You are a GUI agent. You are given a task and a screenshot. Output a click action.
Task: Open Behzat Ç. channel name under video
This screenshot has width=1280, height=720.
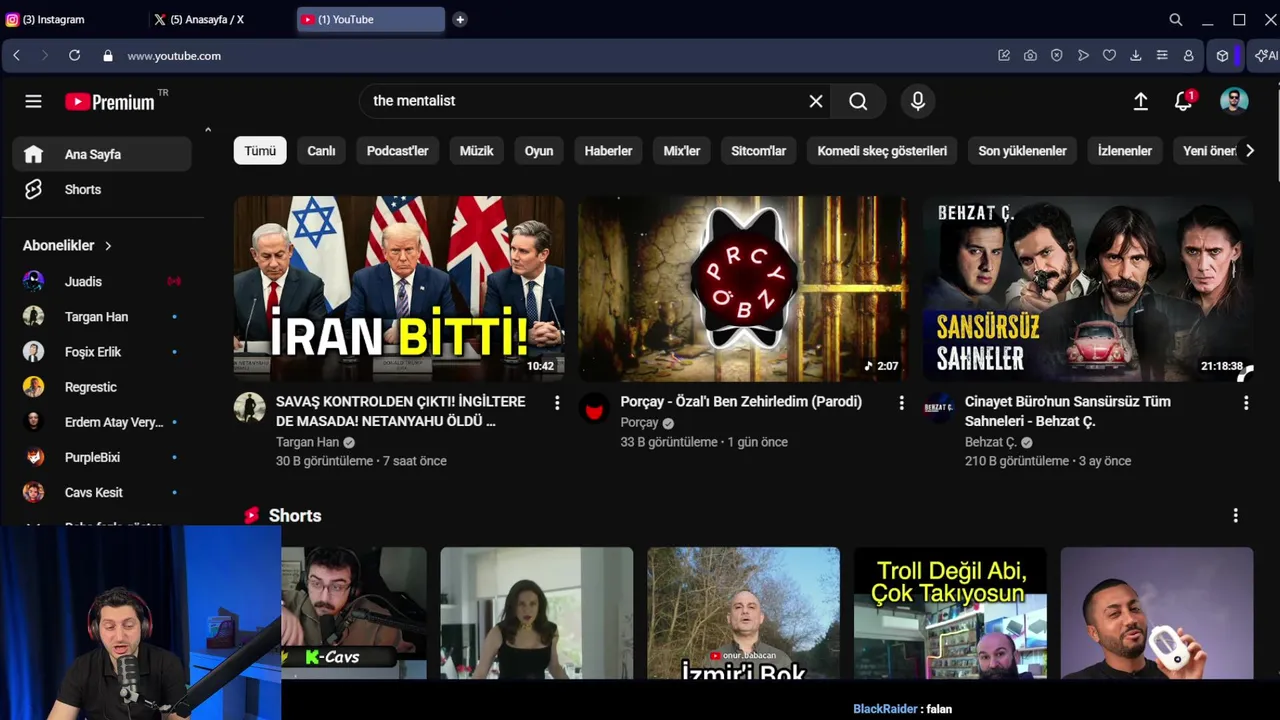(991, 442)
